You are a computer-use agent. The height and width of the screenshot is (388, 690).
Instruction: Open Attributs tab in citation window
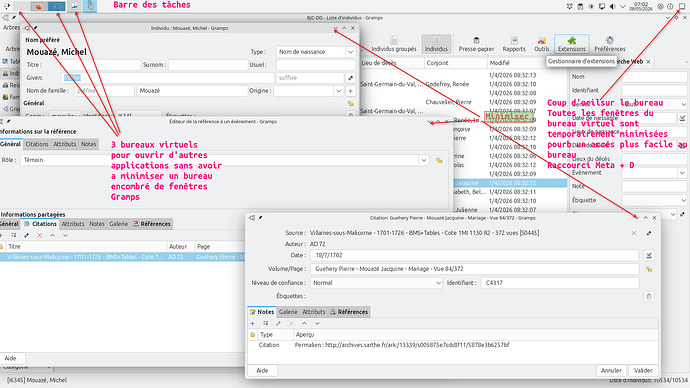click(313, 312)
